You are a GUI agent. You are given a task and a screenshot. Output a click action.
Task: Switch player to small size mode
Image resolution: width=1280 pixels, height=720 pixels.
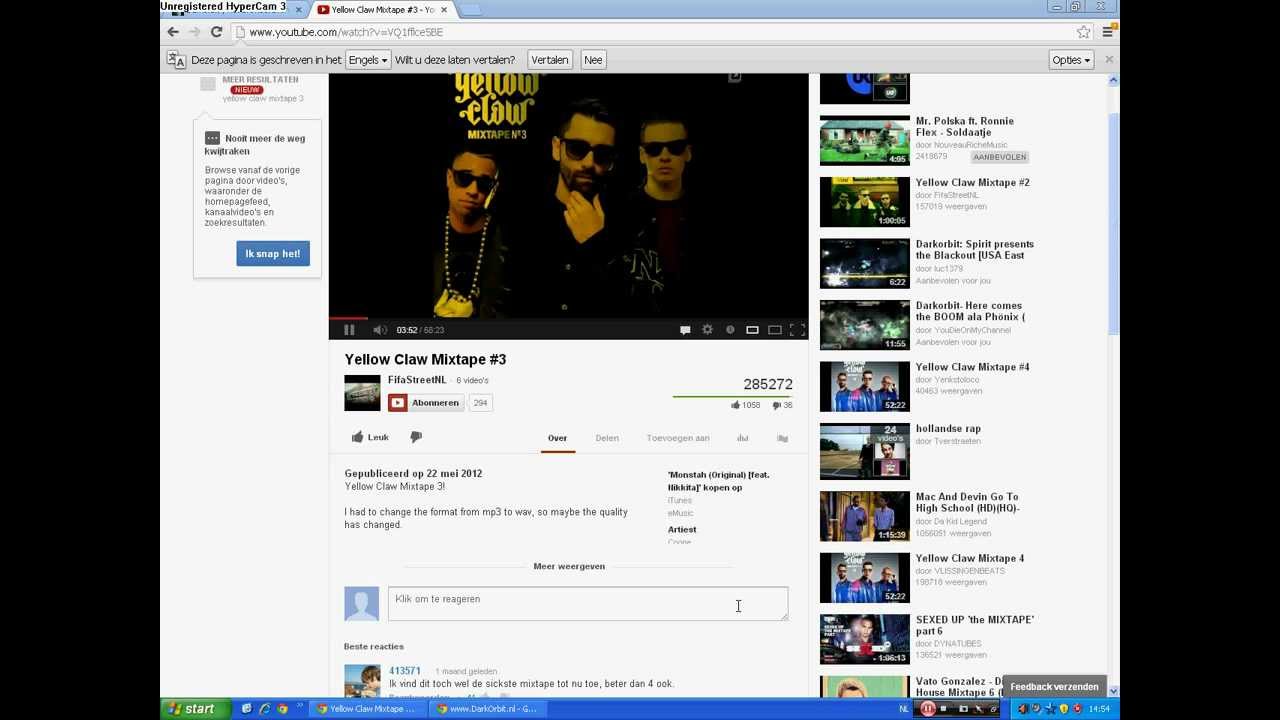(752, 330)
